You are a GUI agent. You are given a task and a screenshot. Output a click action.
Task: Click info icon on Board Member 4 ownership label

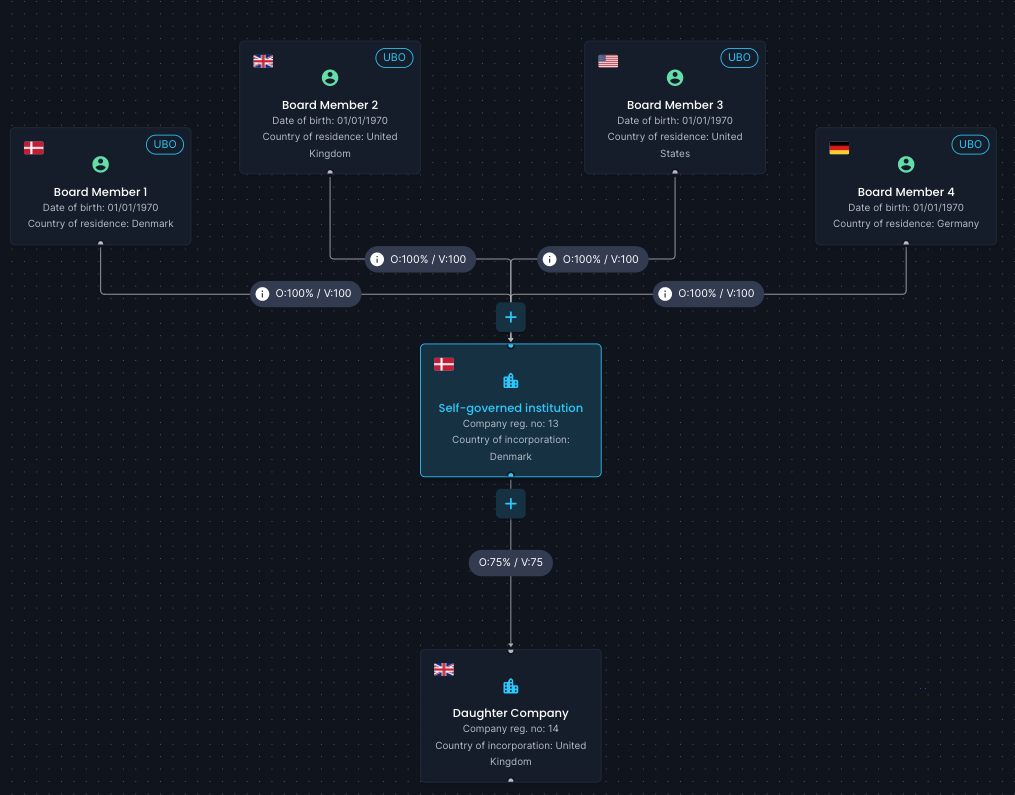665,294
